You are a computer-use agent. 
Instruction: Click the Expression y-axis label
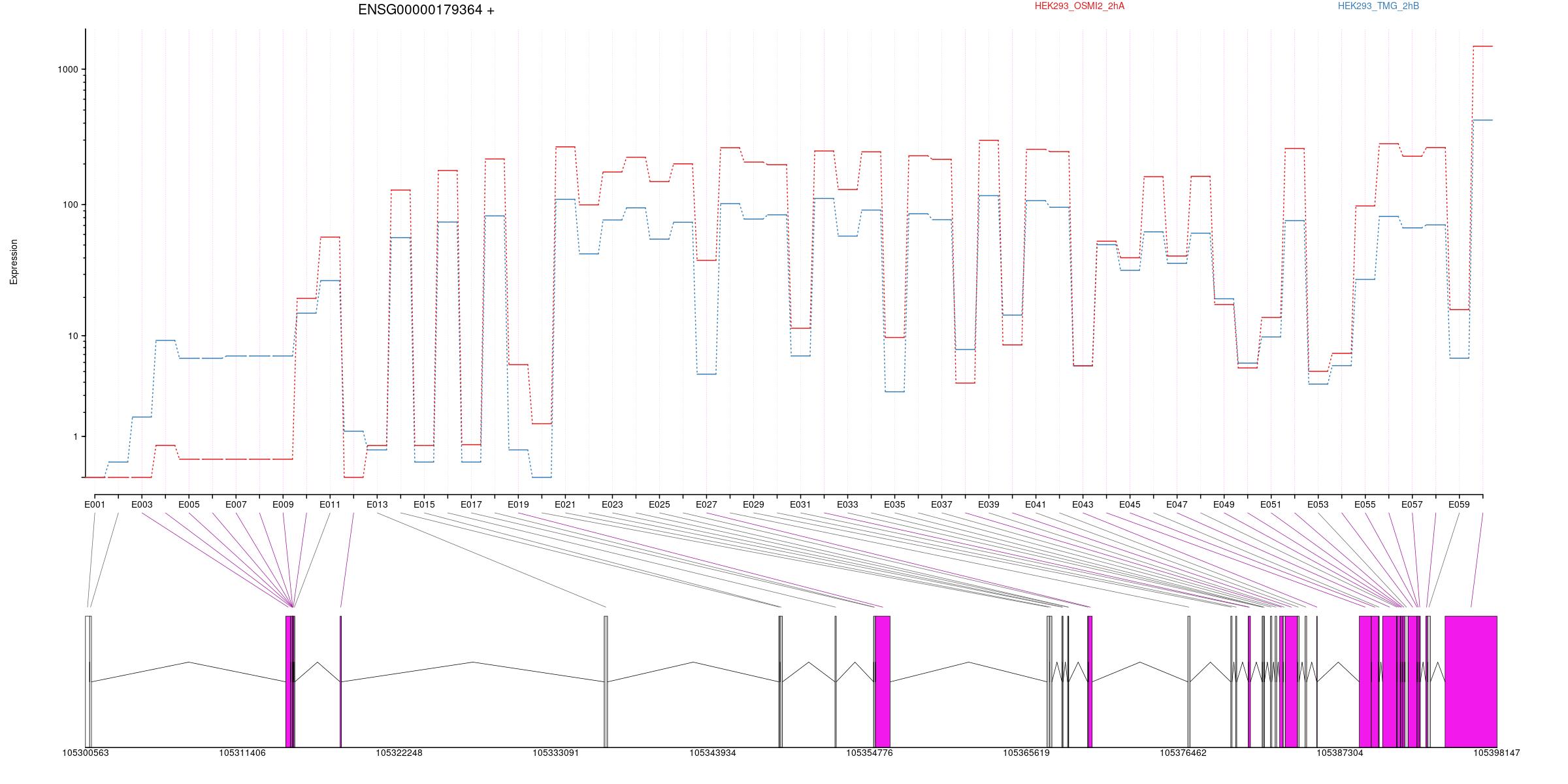(14, 262)
